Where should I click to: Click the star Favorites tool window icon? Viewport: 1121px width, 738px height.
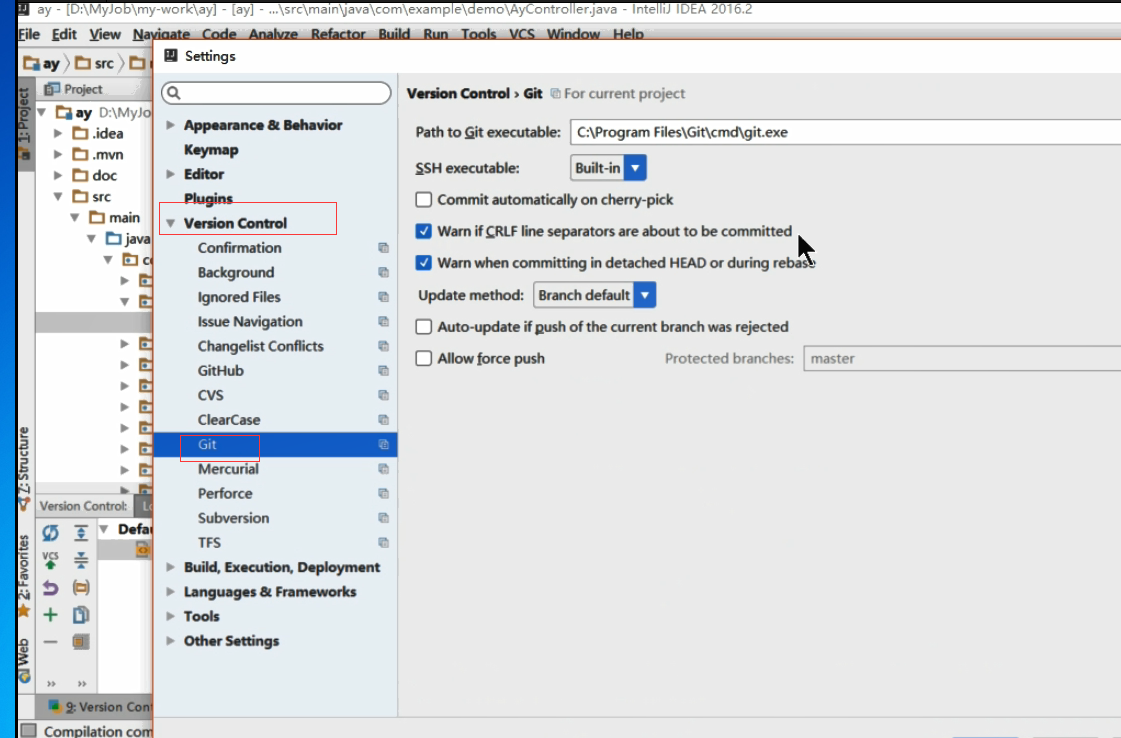click(x=24, y=611)
